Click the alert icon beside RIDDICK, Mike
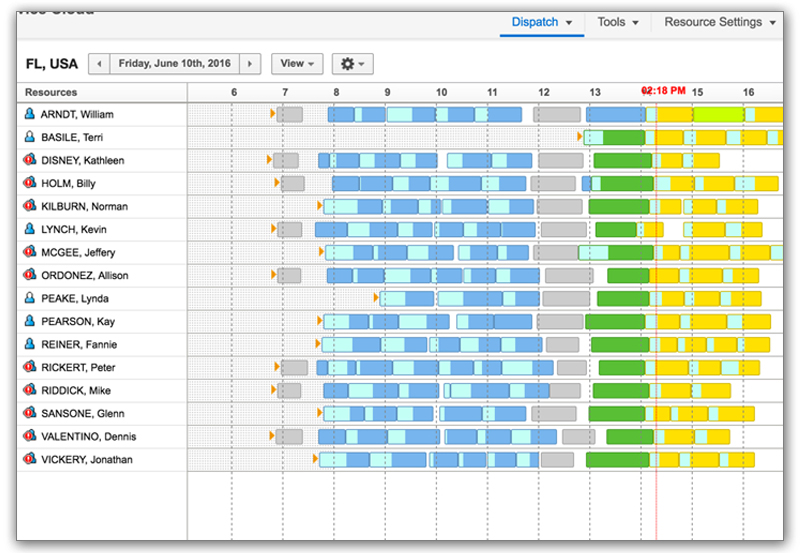The width and height of the screenshot is (800, 553). pyautogui.click(x=30, y=390)
